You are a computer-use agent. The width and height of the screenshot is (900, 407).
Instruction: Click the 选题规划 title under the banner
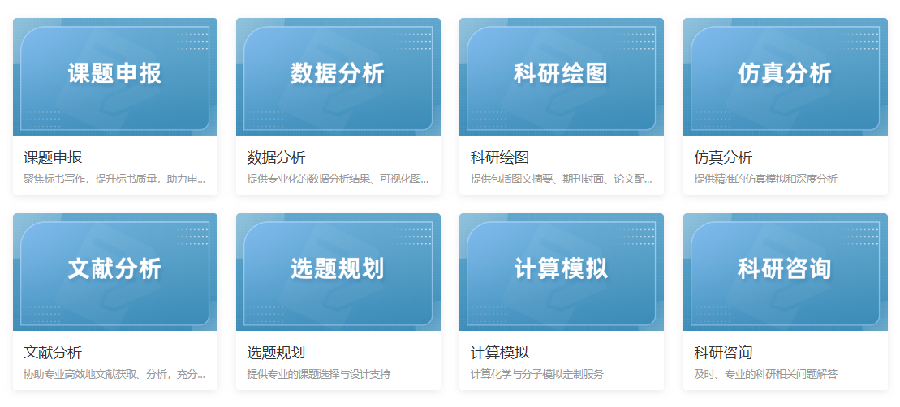[276, 352]
